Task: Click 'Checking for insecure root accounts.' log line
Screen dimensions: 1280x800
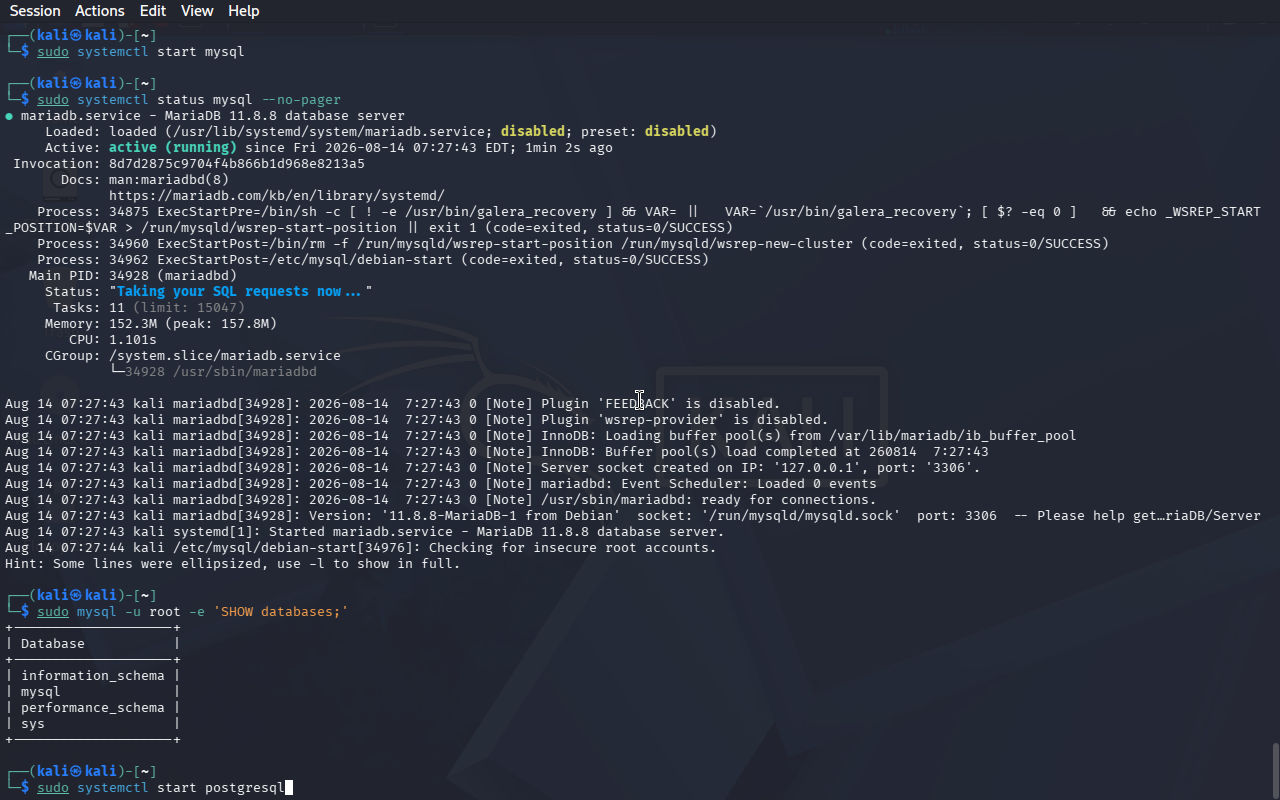Action: [x=360, y=548]
